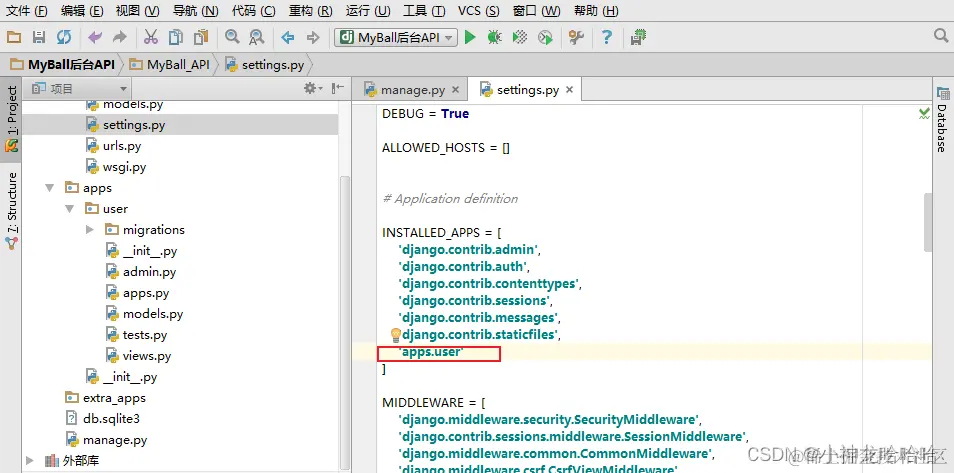Click the intention lightbulb icon in editor
The image size is (954, 473).
[x=395, y=334]
